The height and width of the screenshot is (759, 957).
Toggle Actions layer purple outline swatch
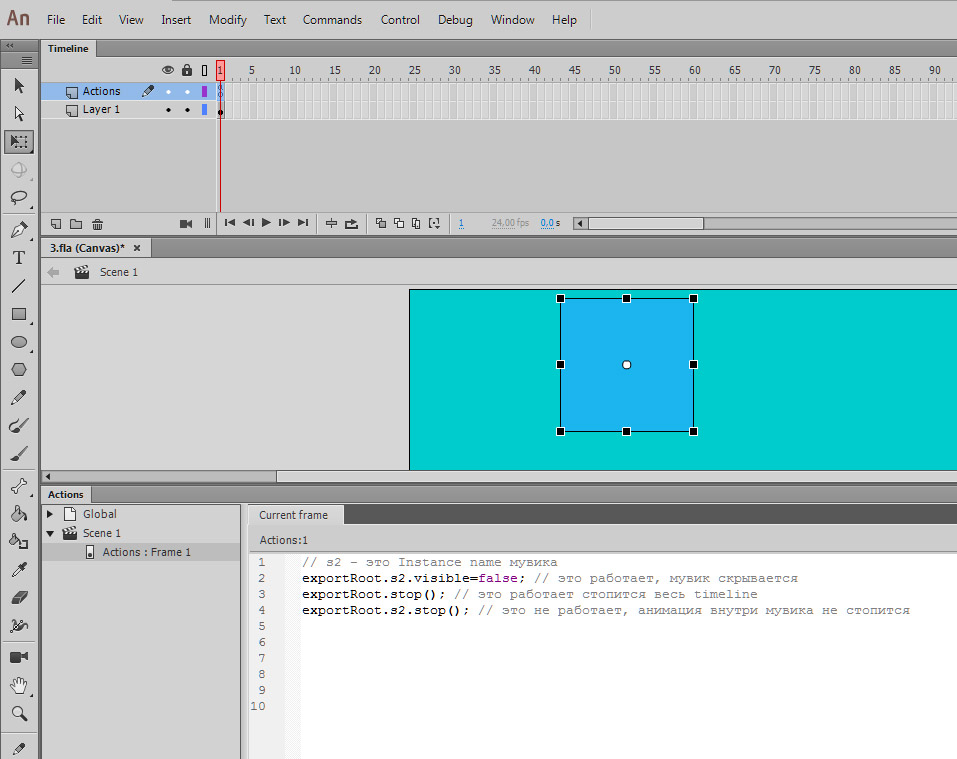(x=204, y=92)
